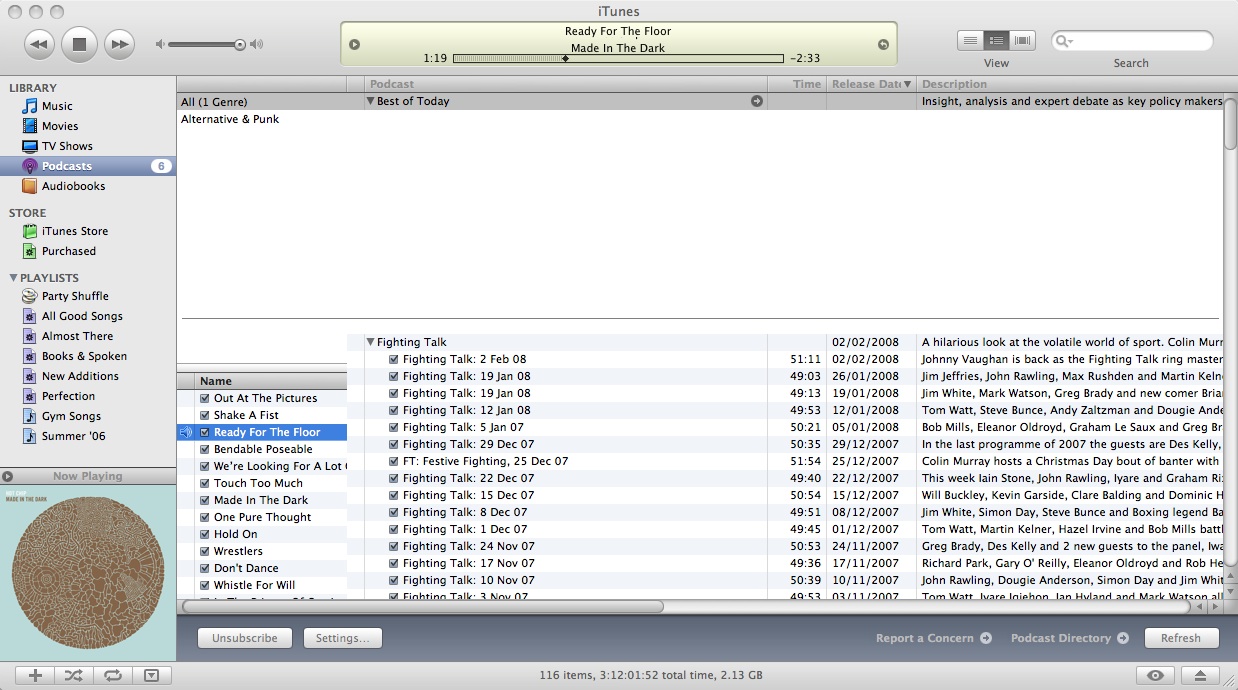This screenshot has width=1238, height=690.
Task: Uncheck Fighting Talk: 2 Feb 08
Action: pos(394,359)
